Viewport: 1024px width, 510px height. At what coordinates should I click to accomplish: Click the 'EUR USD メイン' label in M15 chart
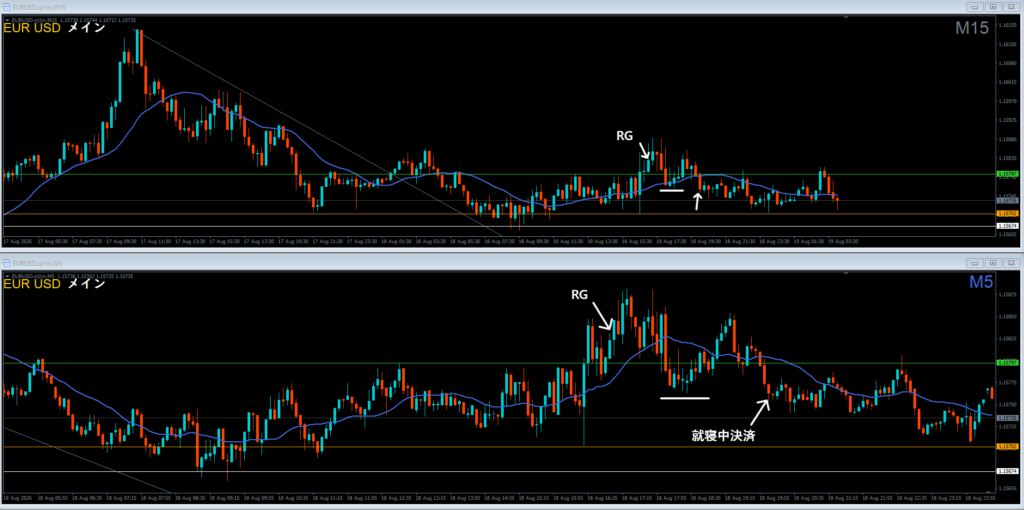pyautogui.click(x=55, y=29)
